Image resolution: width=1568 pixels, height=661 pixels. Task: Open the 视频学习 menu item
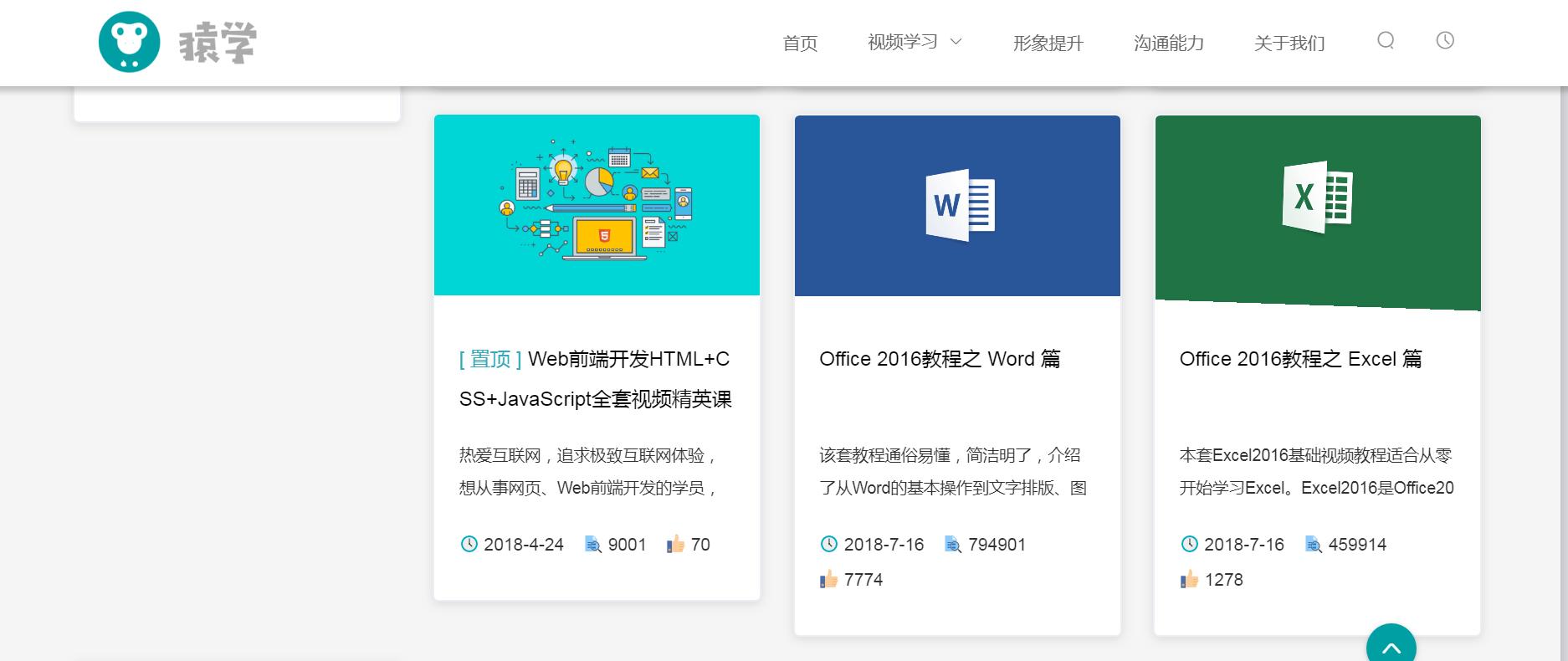point(903,42)
